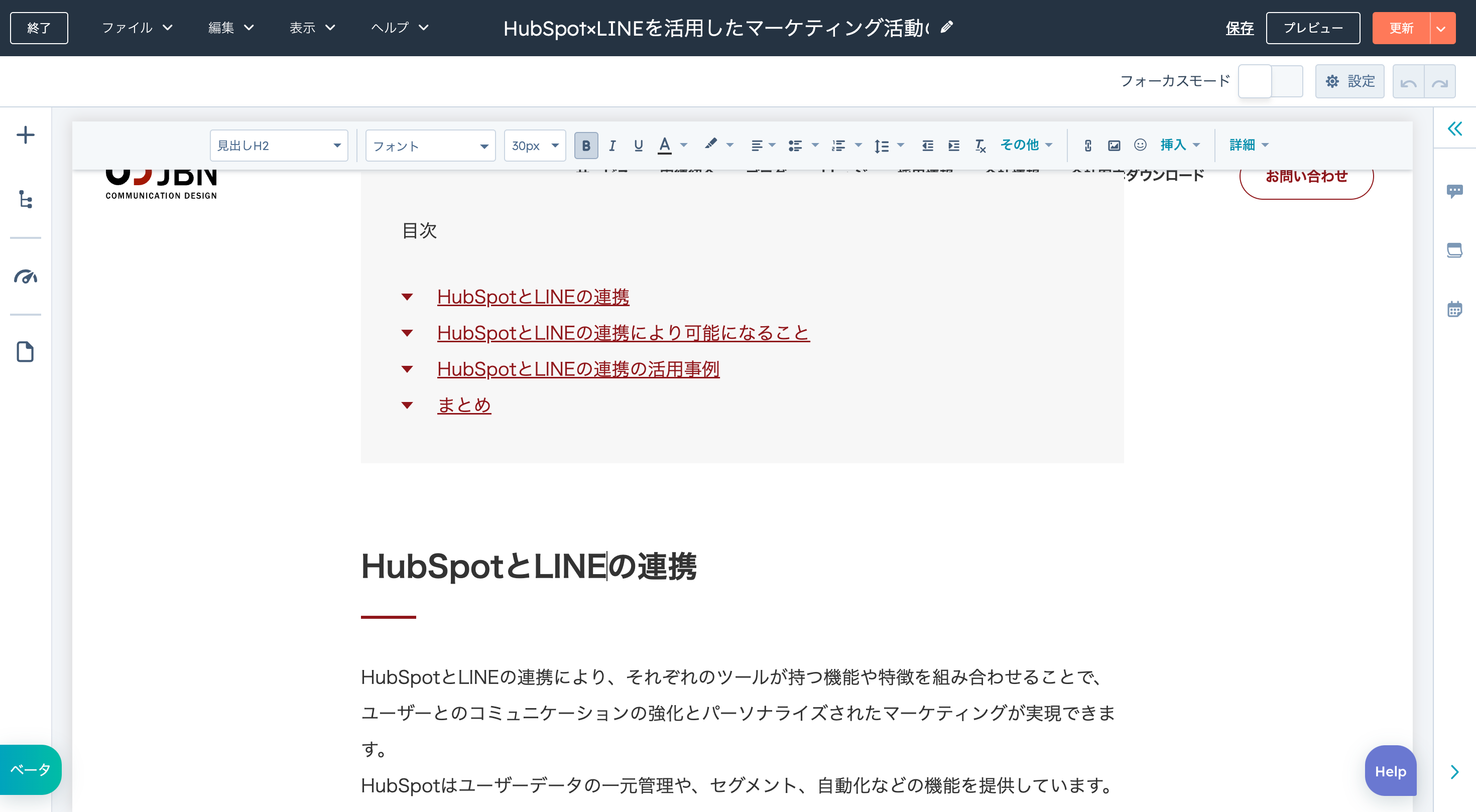Click the redo arrow button

click(x=1440, y=82)
